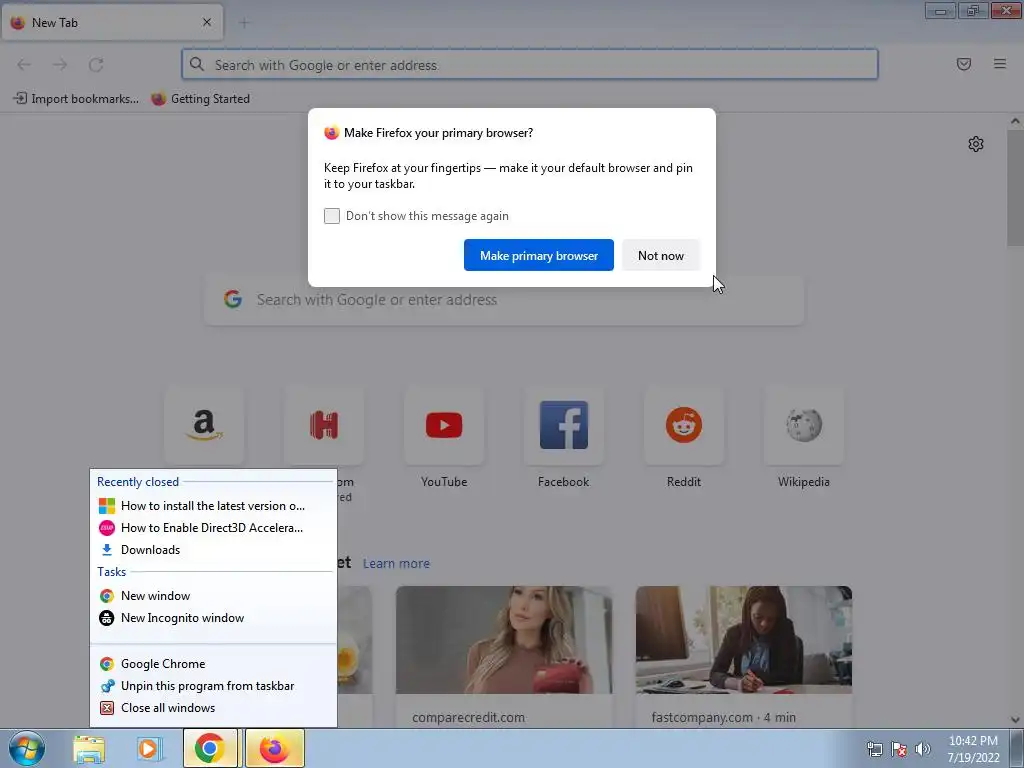Screen dimensions: 1024x768
Task: Open the Firefox application menu icon
Action: 1000,64
